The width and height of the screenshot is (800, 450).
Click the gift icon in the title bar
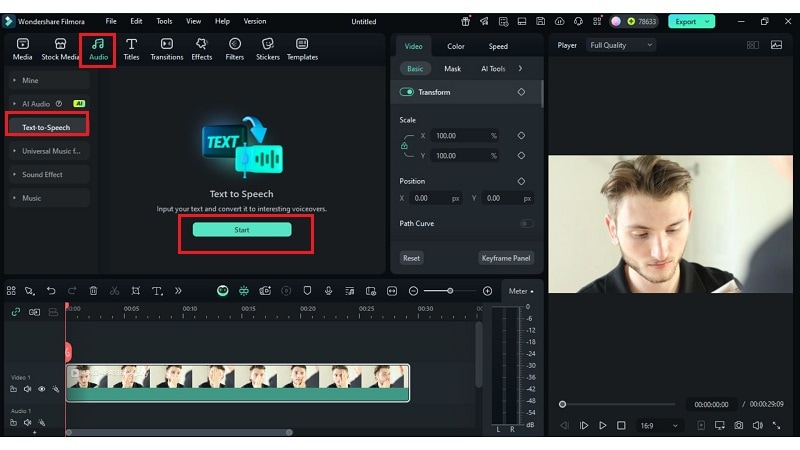tap(465, 21)
